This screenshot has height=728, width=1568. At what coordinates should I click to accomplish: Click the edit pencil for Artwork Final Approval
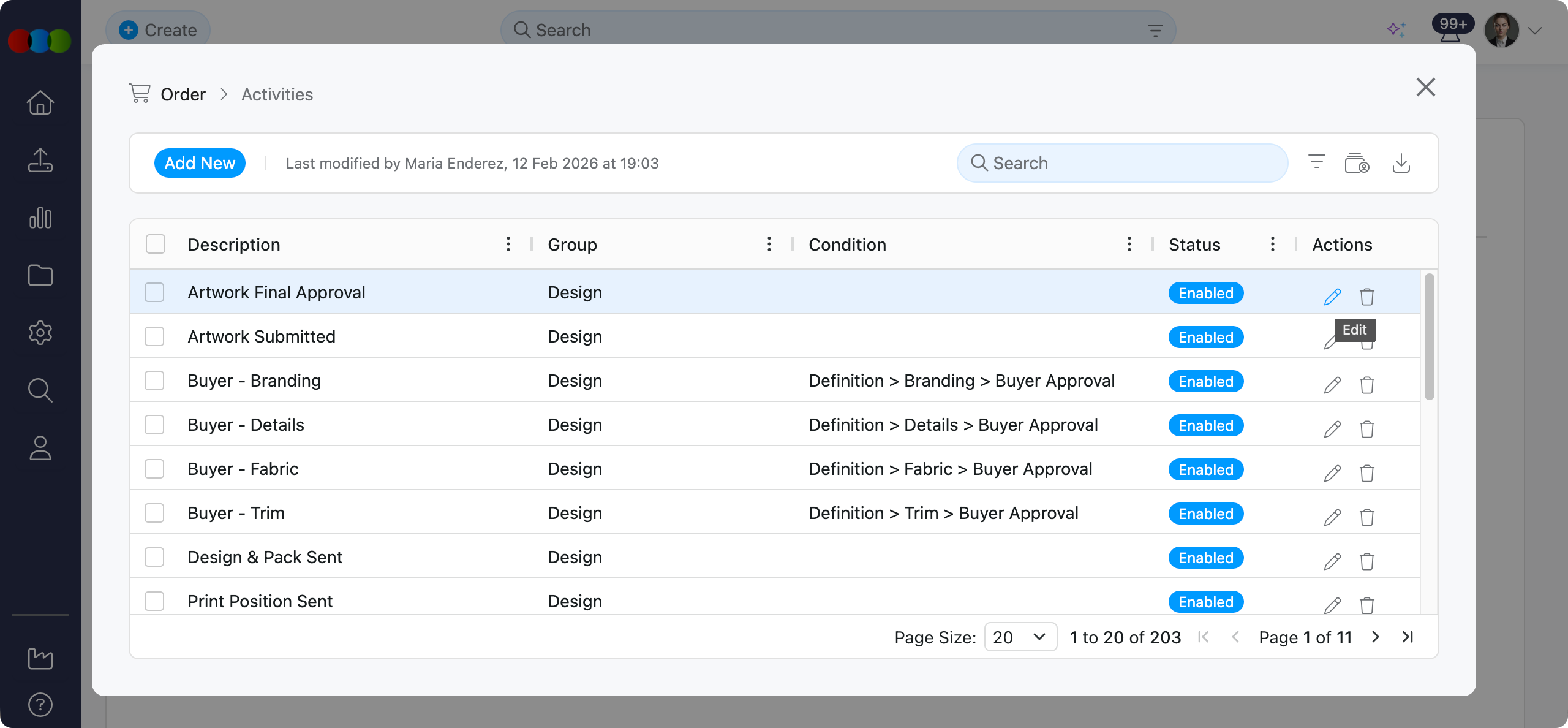pyautogui.click(x=1332, y=297)
